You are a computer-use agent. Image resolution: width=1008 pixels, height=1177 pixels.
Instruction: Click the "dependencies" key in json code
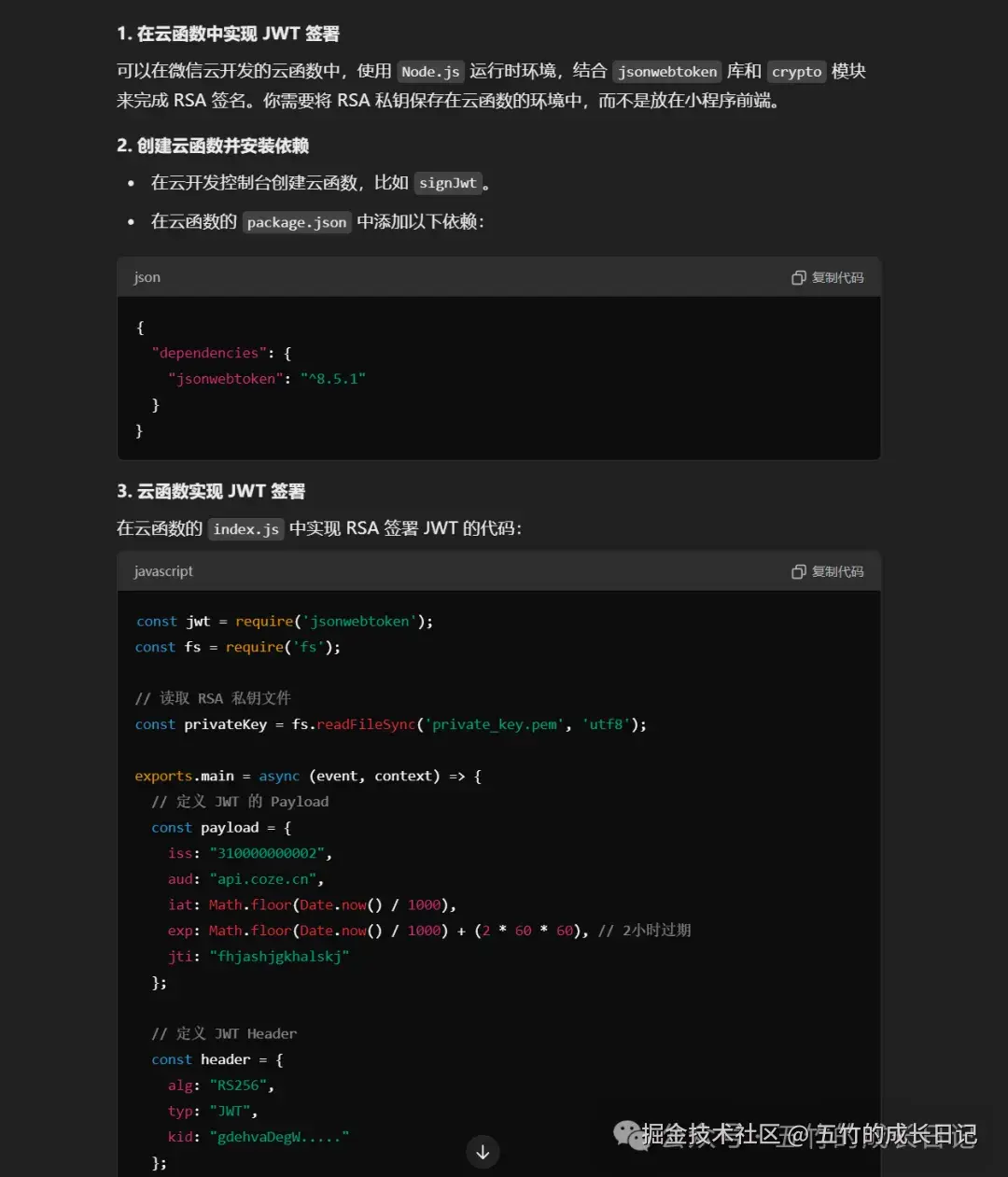tap(209, 353)
